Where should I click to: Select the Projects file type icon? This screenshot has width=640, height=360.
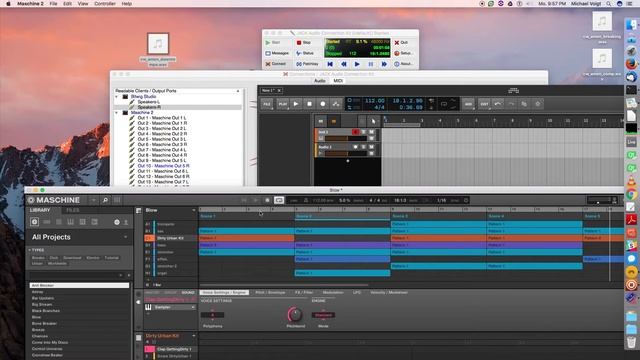pos(34,222)
